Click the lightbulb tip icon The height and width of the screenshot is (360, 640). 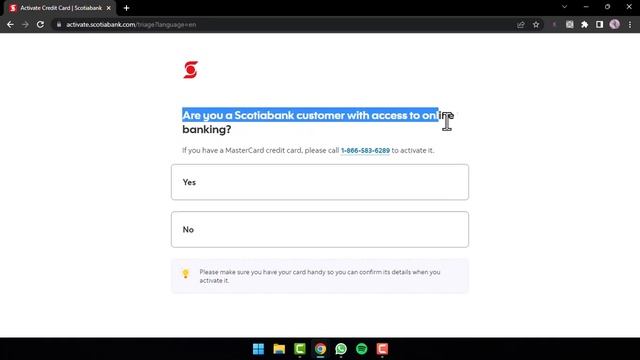(186, 273)
